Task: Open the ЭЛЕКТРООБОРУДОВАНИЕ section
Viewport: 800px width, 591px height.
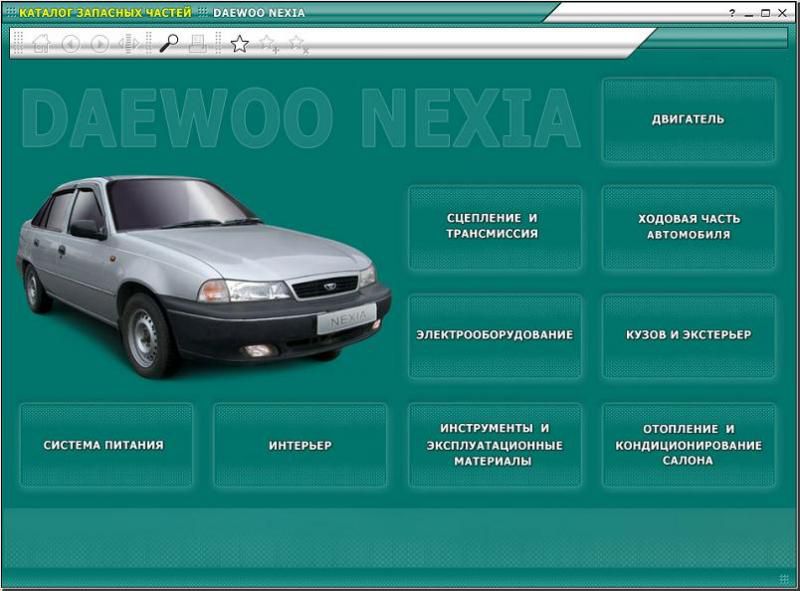Action: [494, 335]
